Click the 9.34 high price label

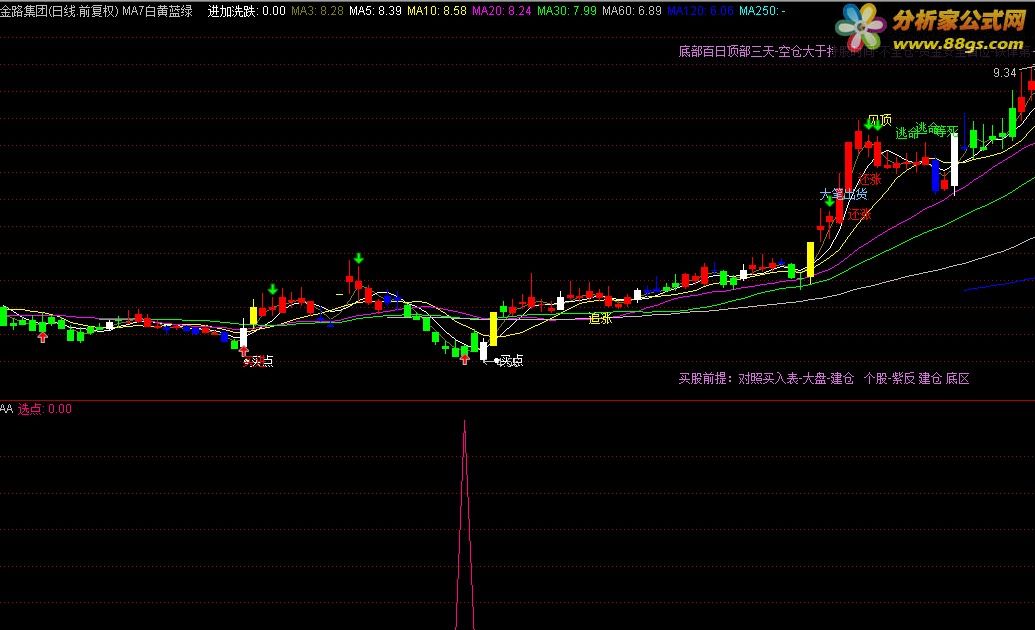(x=1005, y=73)
